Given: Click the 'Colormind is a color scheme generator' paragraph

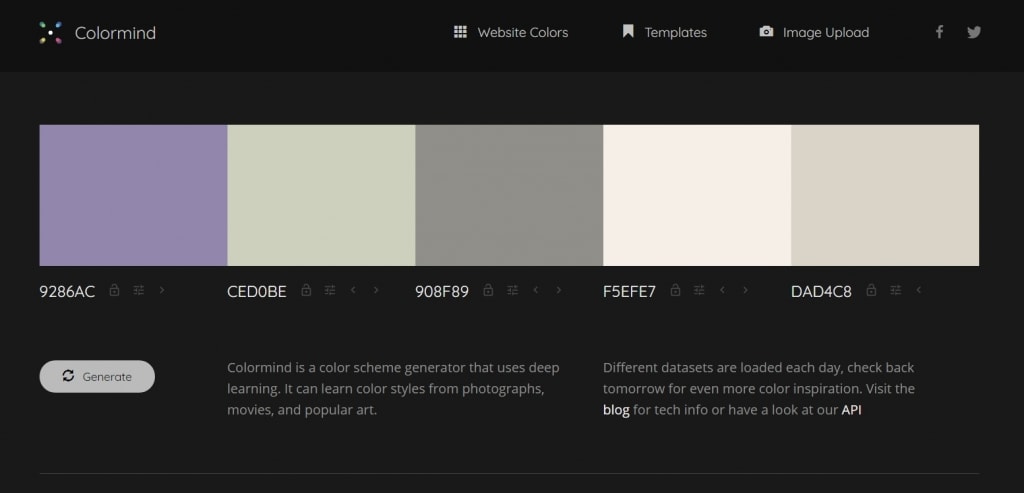Looking at the screenshot, I should tap(393, 389).
